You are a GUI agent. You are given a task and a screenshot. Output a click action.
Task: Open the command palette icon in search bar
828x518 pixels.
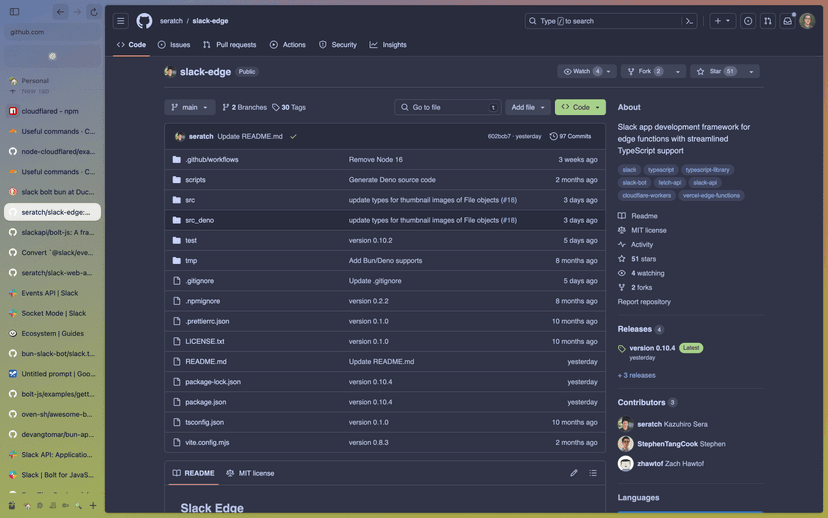coord(689,21)
